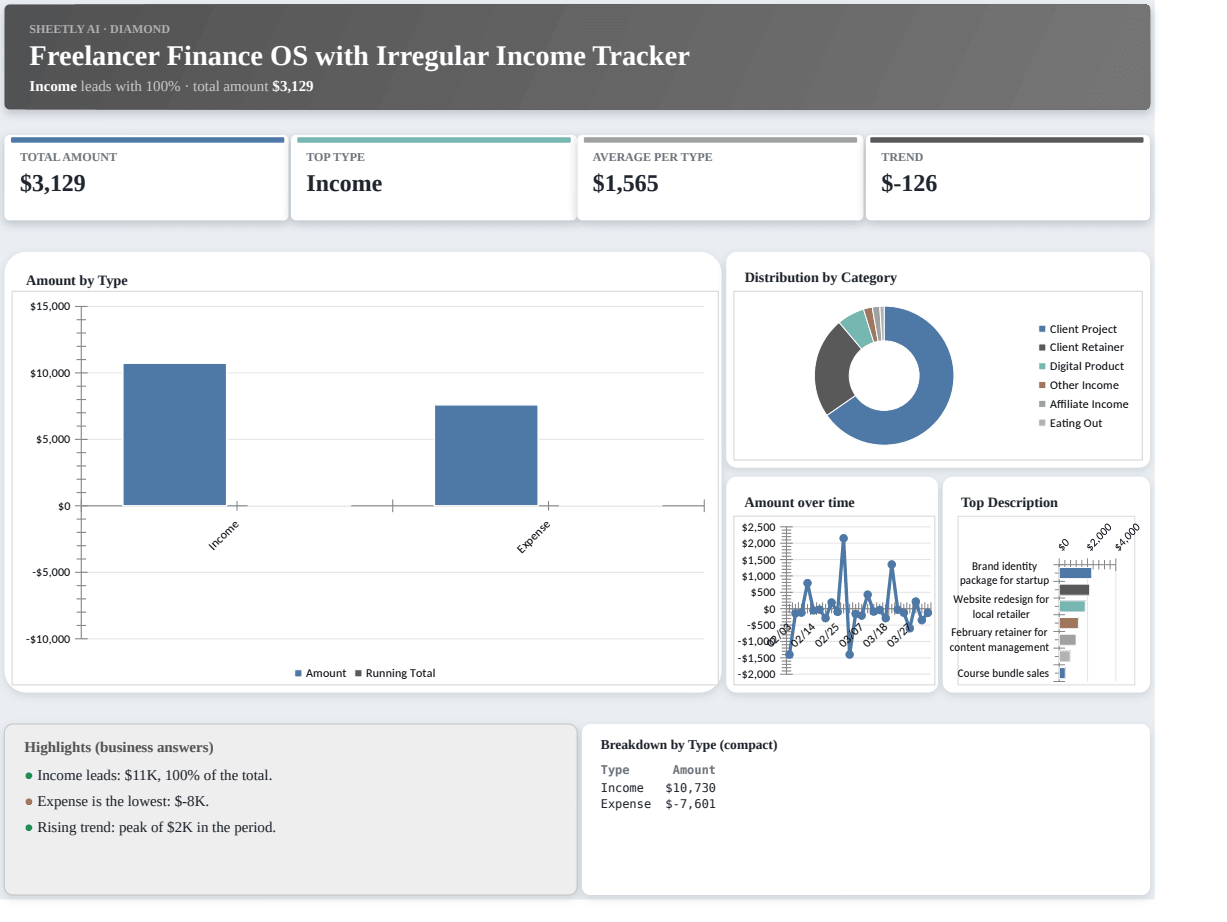Click February retainer for content management label
The image size is (1227, 922).
pyautogui.click(x=999, y=640)
